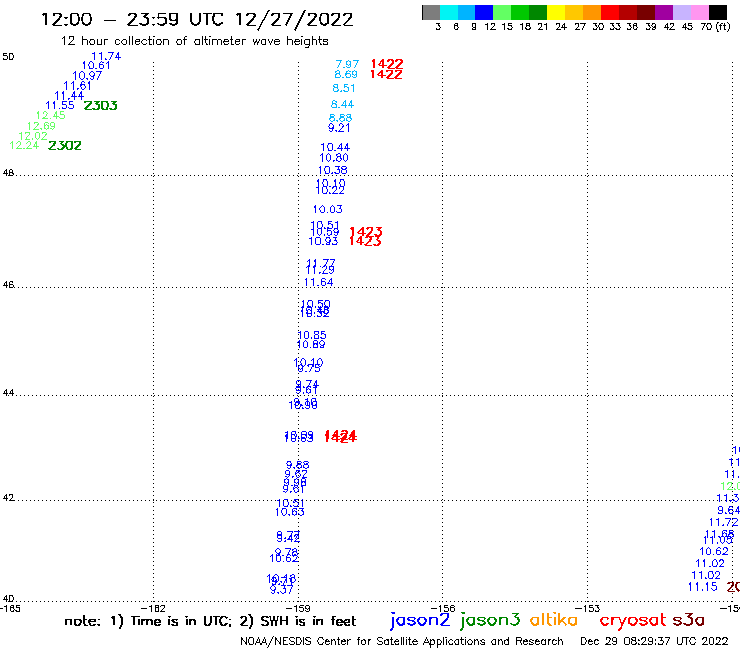Select the cyan swatch in the legend bar
This screenshot has width=740, height=650.
[x=449, y=12]
